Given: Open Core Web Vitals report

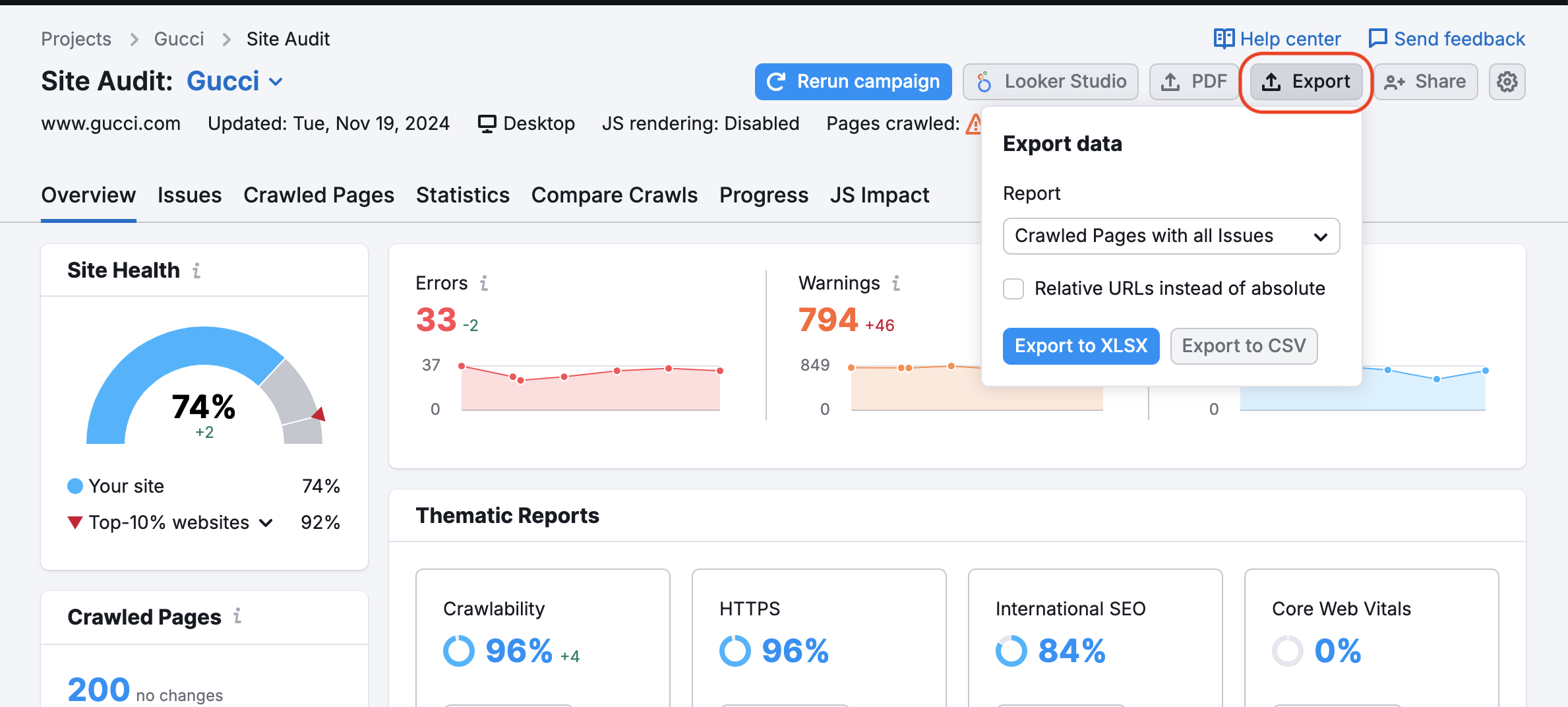Looking at the screenshot, I should [x=1341, y=609].
